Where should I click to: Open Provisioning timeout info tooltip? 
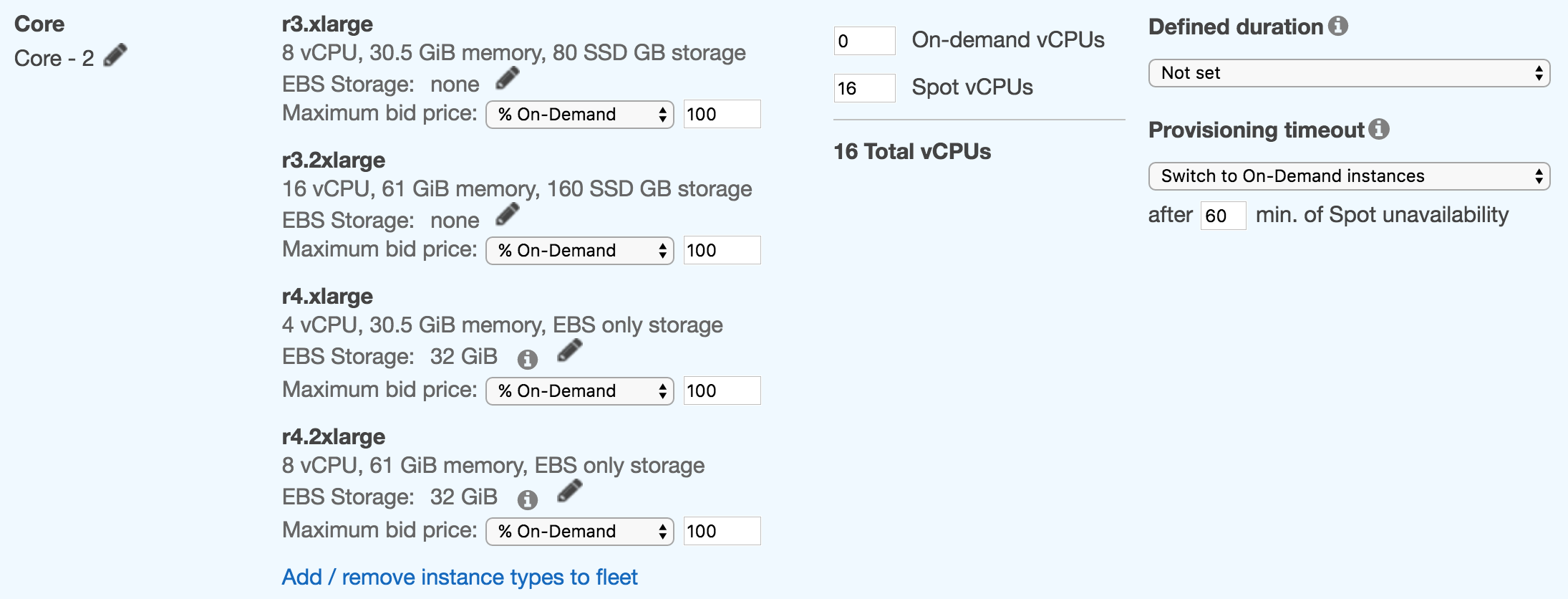pyautogui.click(x=1379, y=130)
